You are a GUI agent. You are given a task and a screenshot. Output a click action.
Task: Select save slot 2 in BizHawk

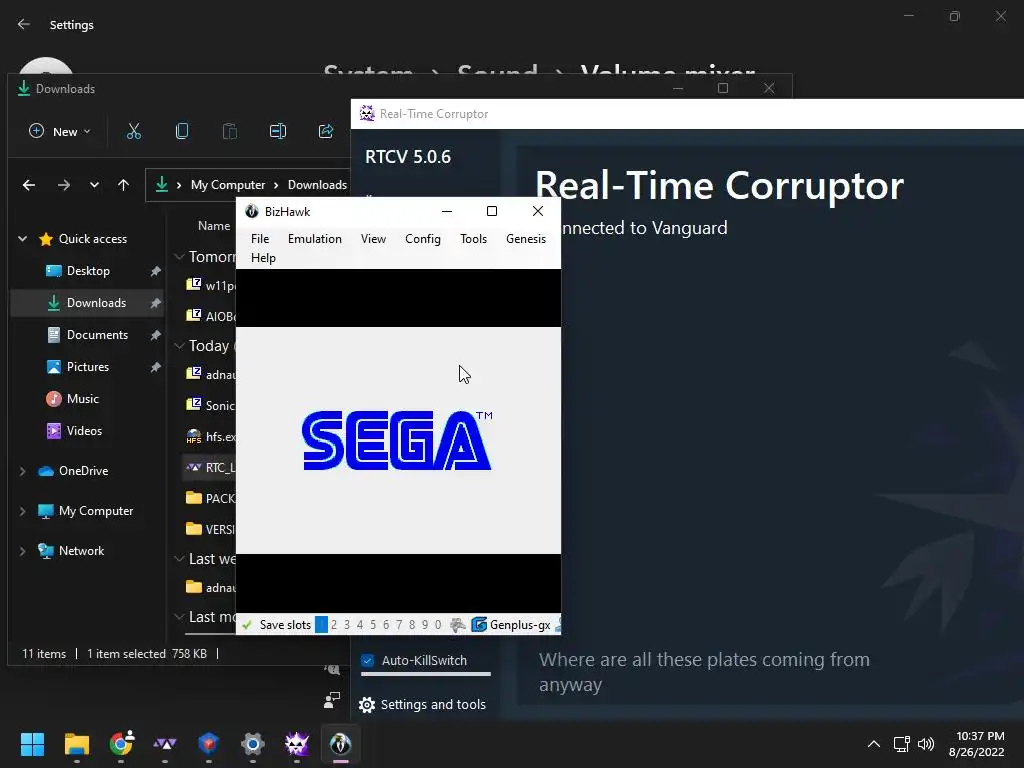click(334, 624)
